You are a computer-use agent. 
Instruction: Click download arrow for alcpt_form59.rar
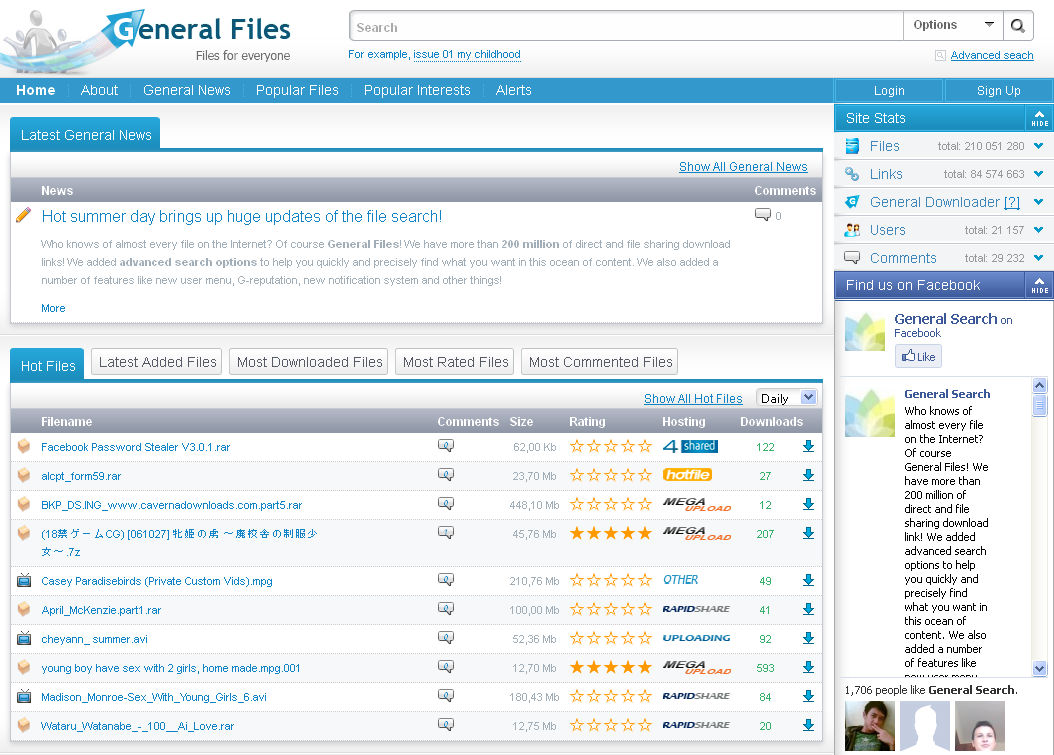(x=808, y=475)
